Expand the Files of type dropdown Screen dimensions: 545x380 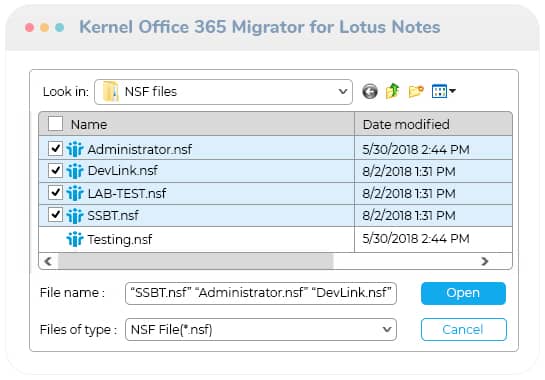(x=387, y=329)
